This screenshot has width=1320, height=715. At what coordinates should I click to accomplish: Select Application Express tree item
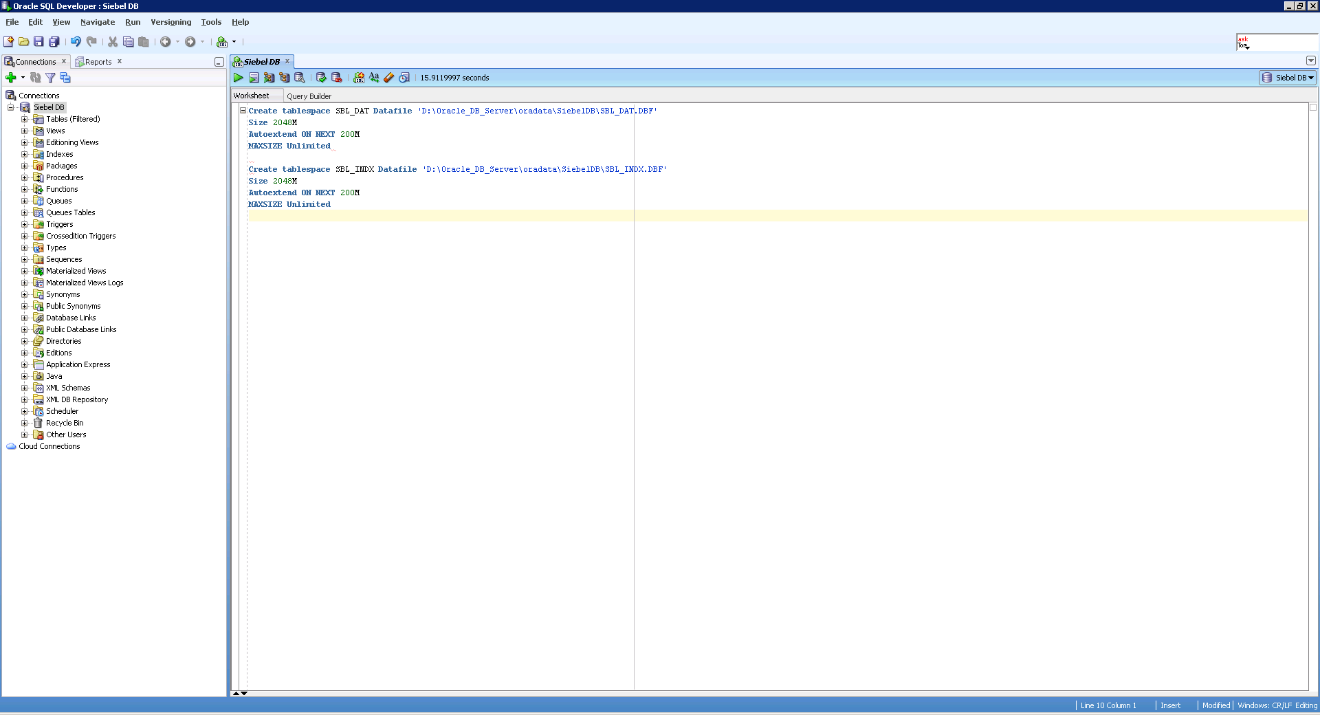[78, 364]
